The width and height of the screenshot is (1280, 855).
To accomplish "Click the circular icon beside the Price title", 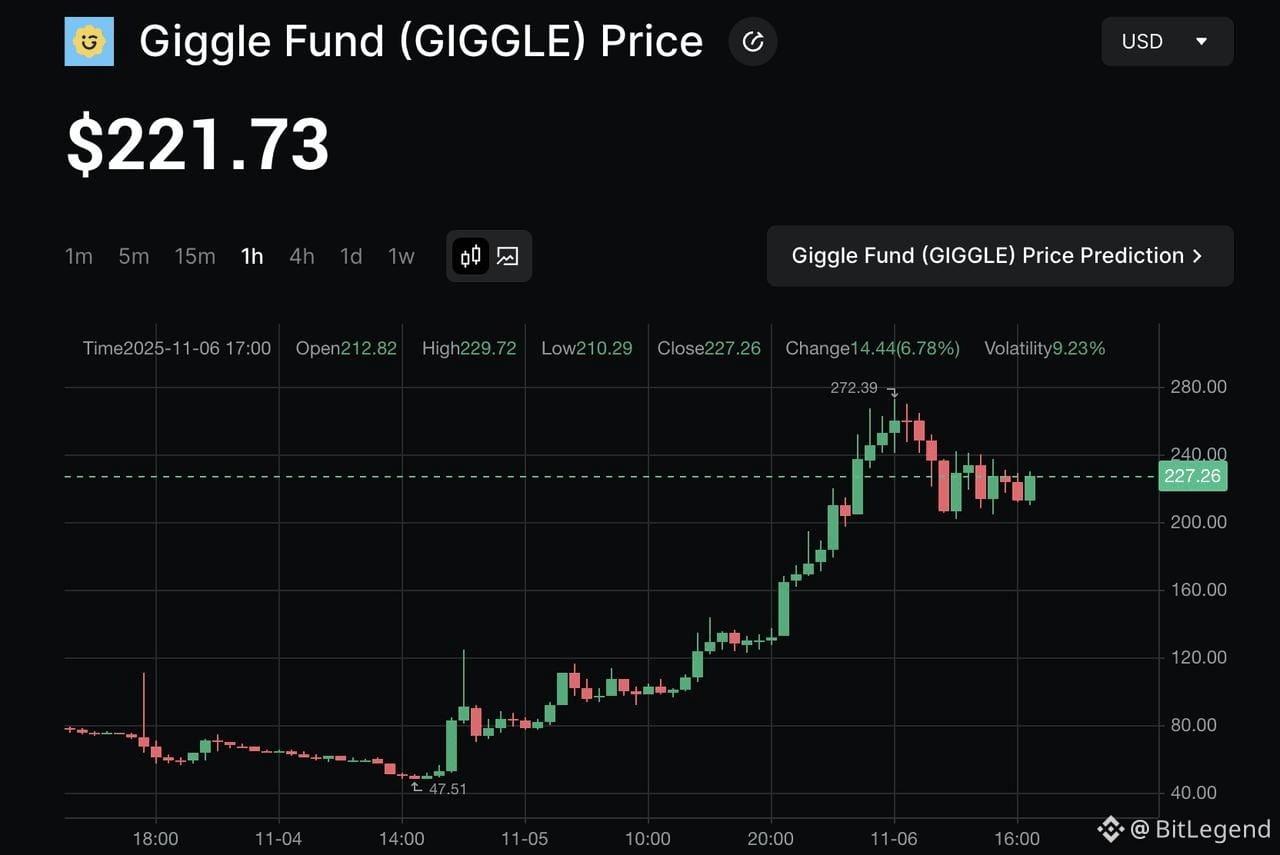I will 753,41.
